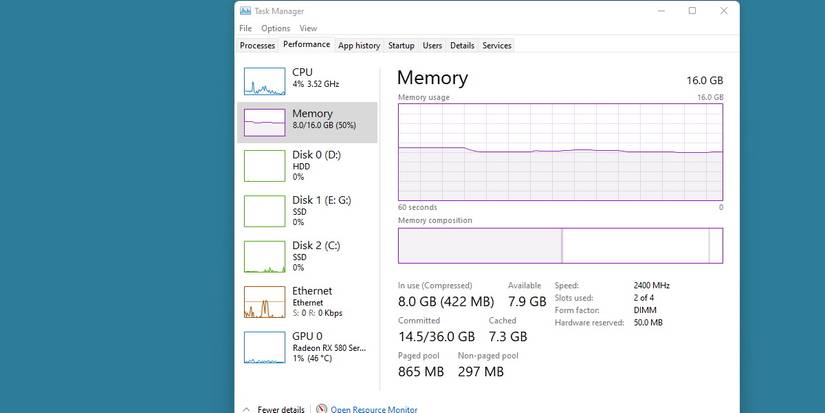825x413 pixels.
Task: Close the Task Manager window
Action: [x=724, y=11]
